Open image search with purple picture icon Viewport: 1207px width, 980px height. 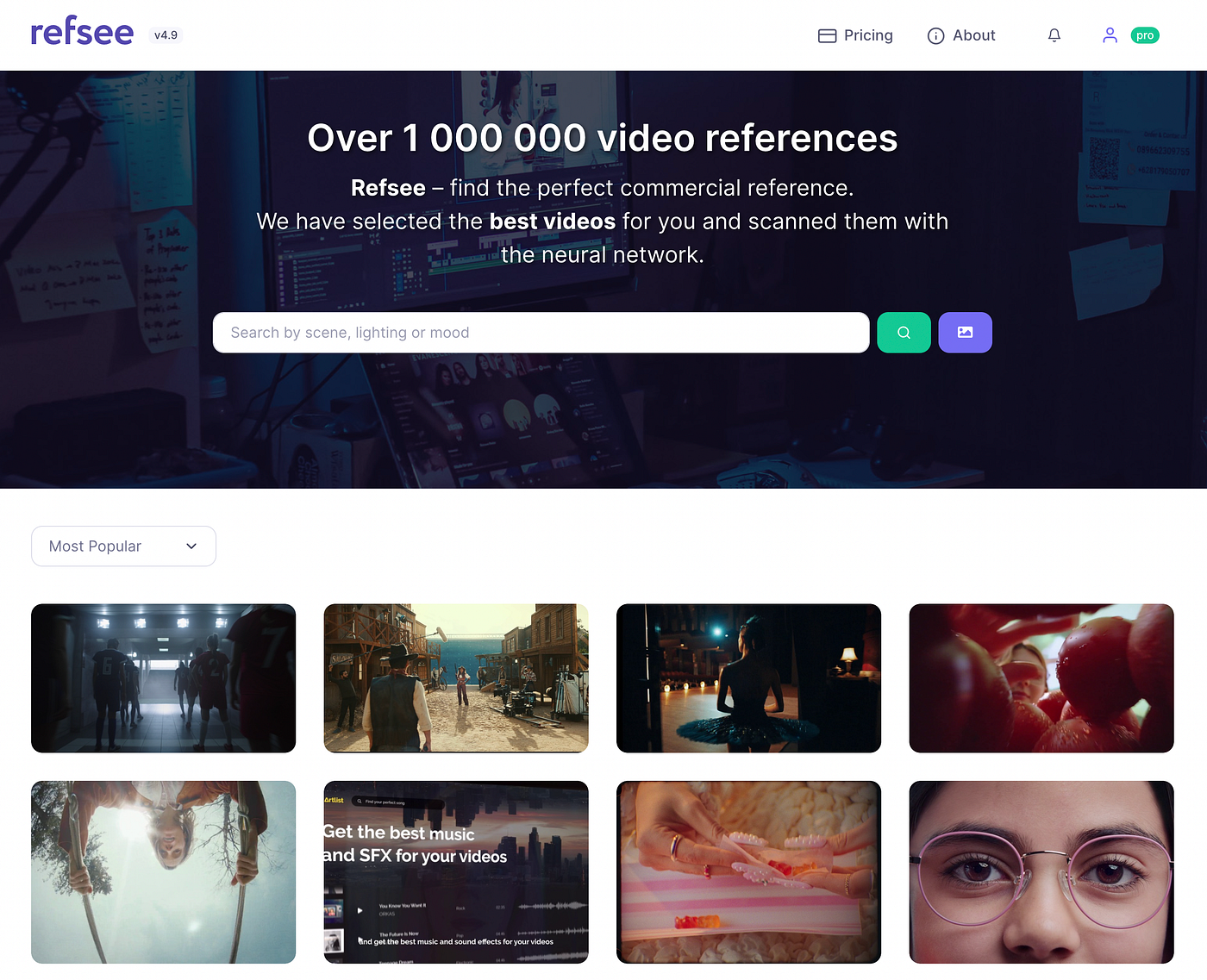point(965,333)
